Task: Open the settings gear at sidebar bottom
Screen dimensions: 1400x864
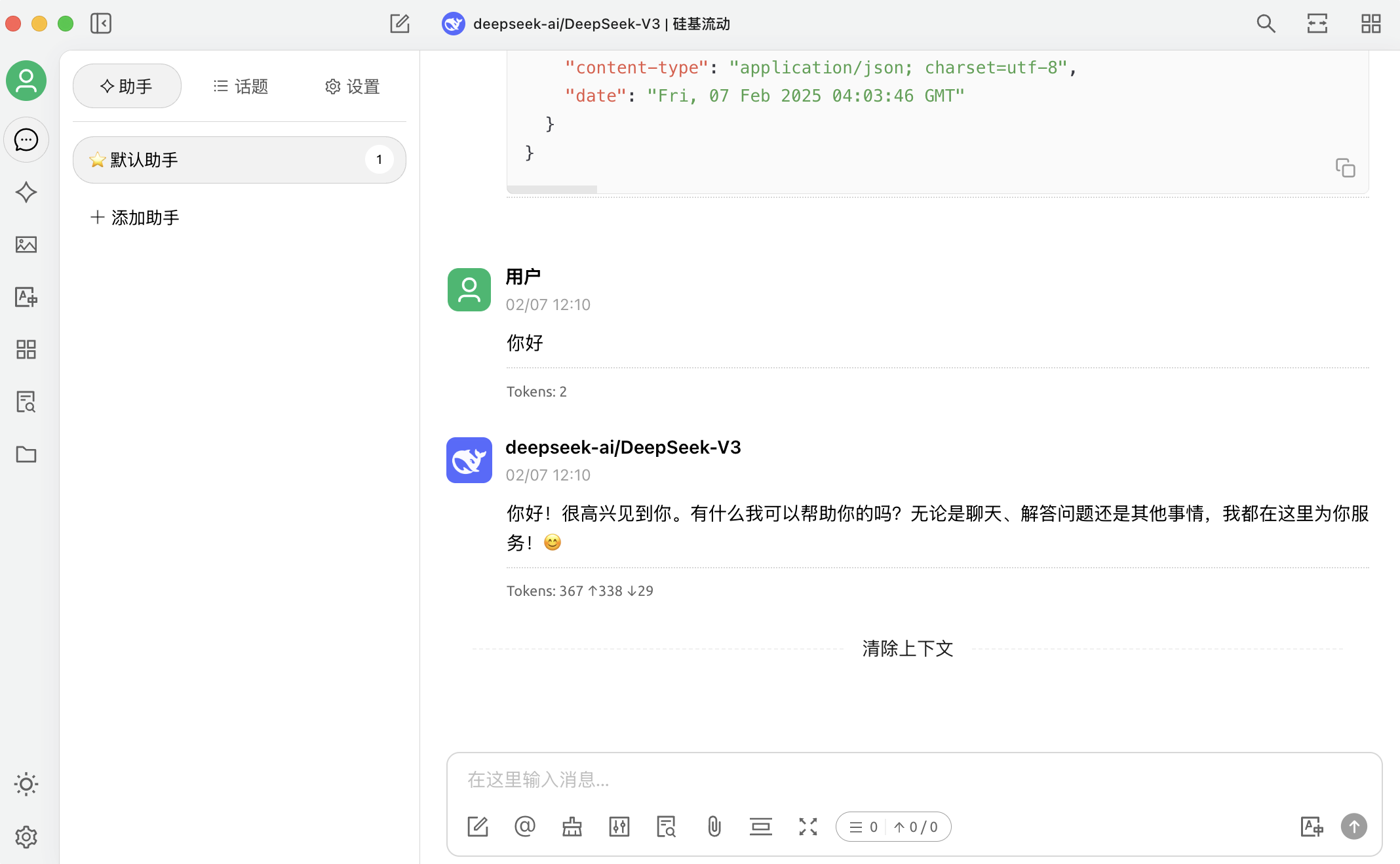Action: point(26,837)
